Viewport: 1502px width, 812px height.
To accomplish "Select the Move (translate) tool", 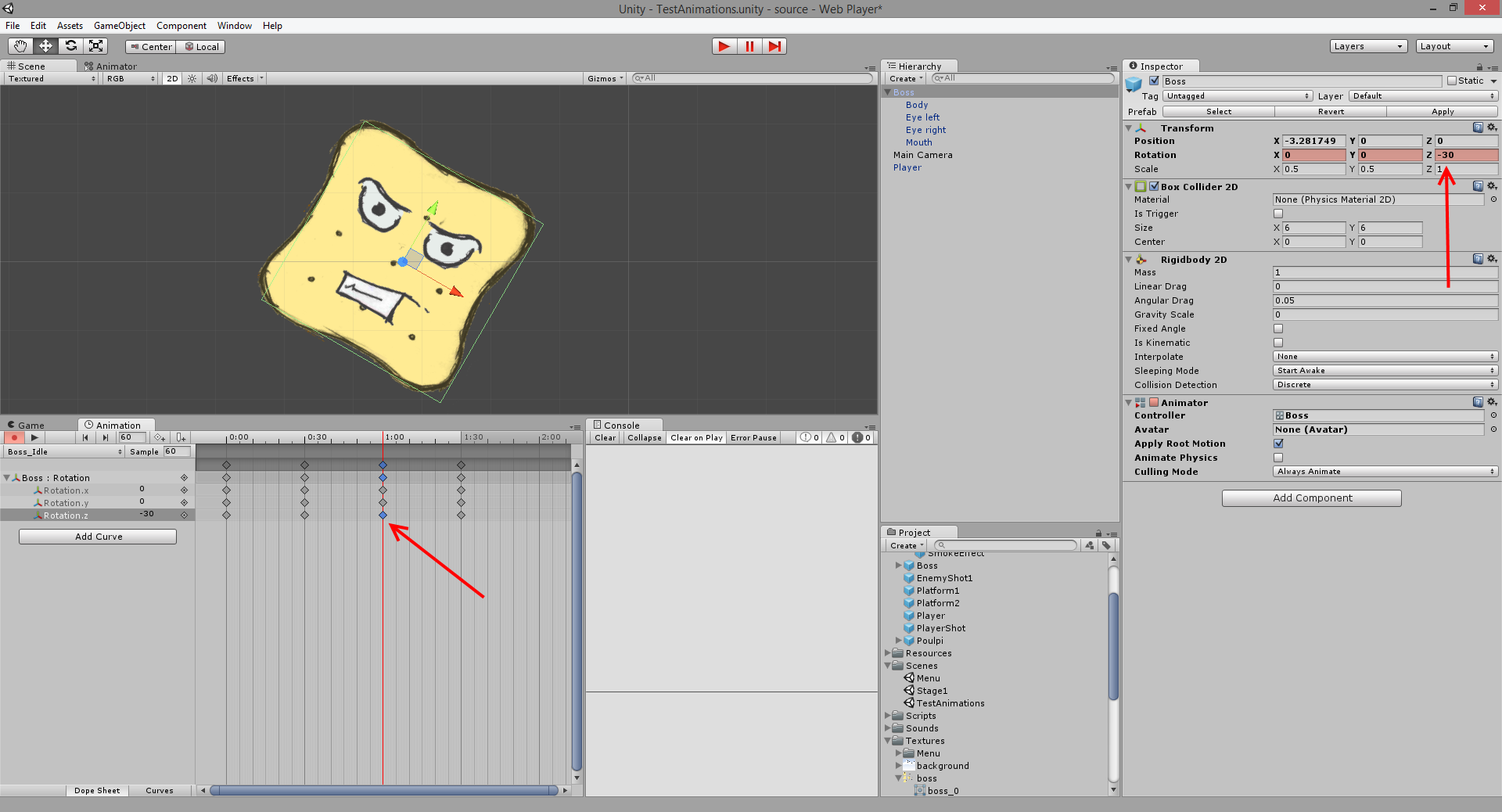I will pyautogui.click(x=45, y=46).
